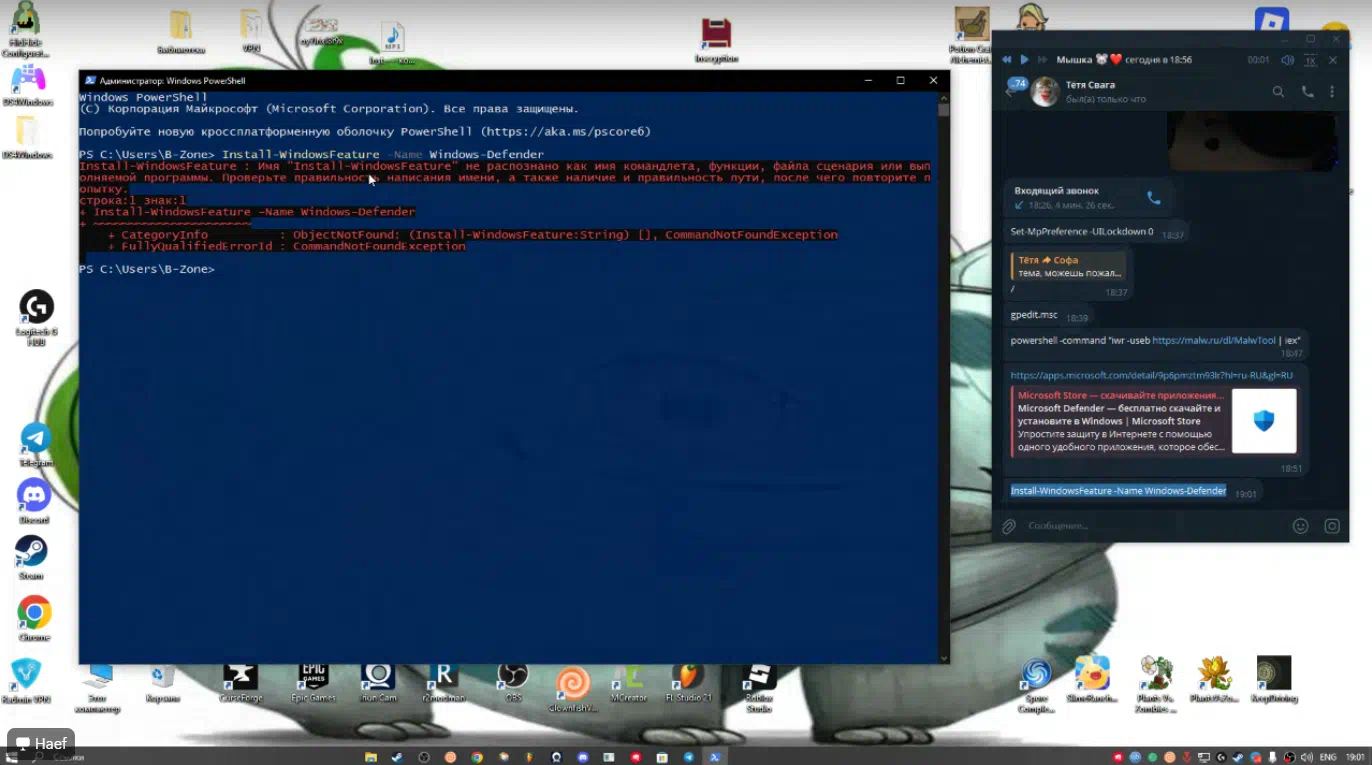Open the Microsoft Defender link preview thumbnail
Viewport: 1372px width, 765px height.
click(1264, 421)
